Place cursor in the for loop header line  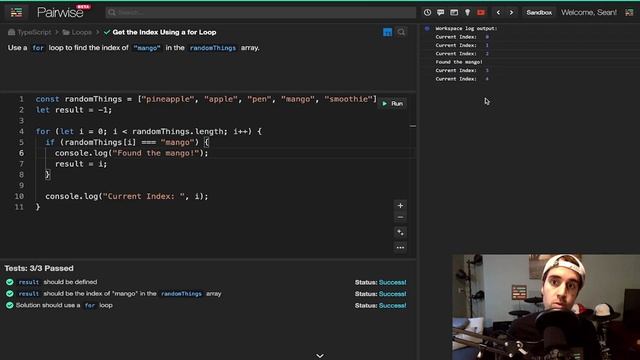(149, 131)
